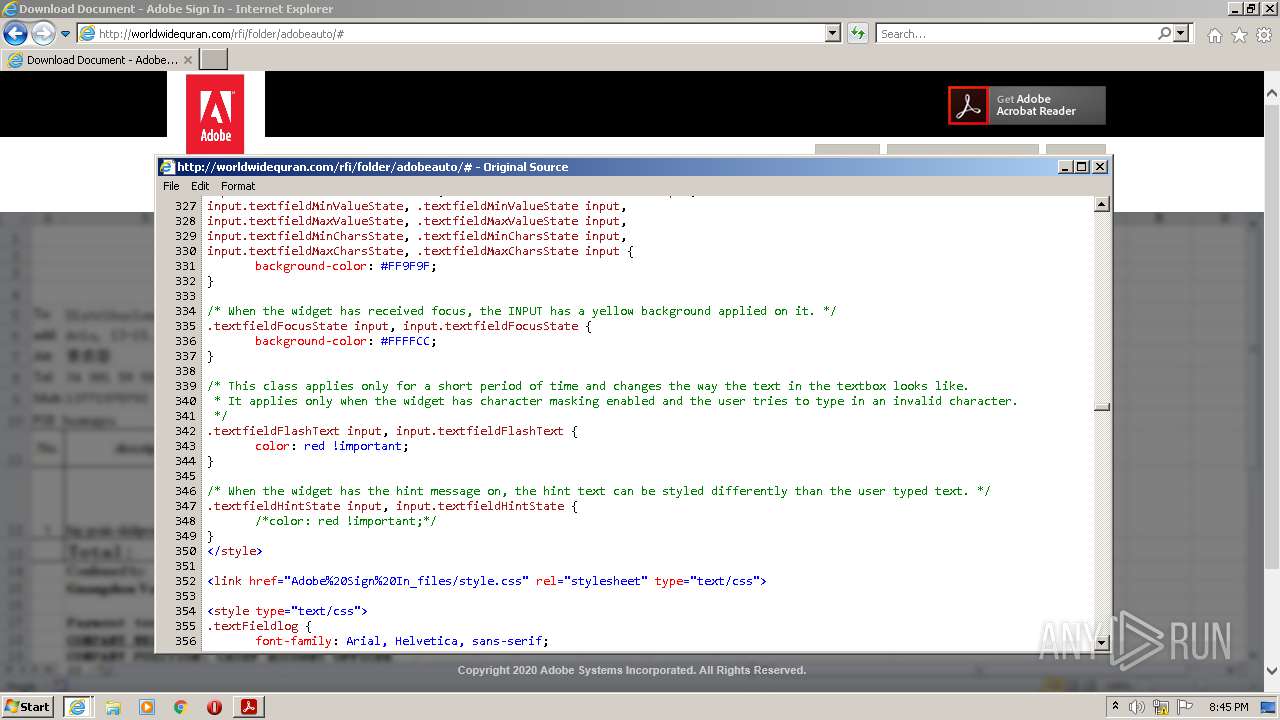
Task: Maximize the Original Source window
Action: [x=1082, y=167]
